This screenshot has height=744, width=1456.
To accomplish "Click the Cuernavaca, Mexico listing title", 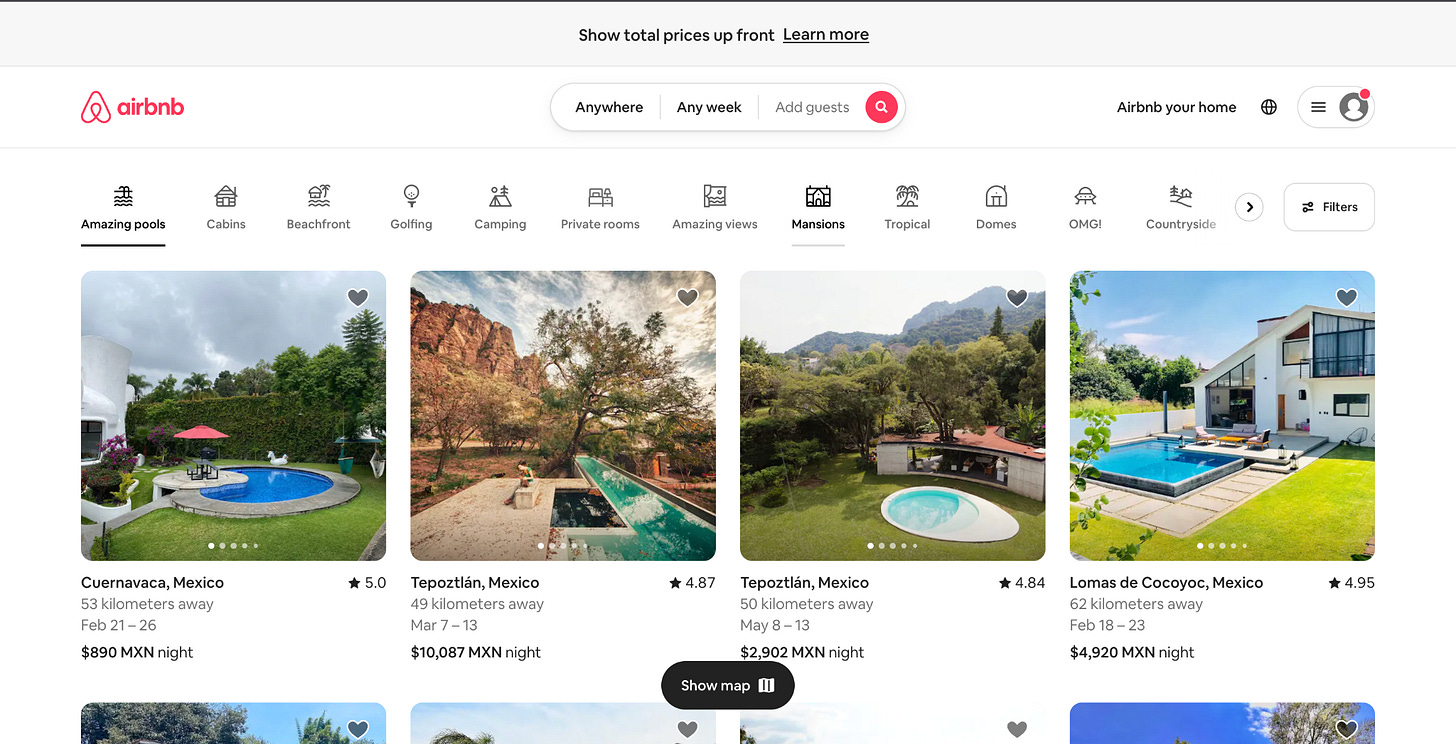I will tap(152, 583).
